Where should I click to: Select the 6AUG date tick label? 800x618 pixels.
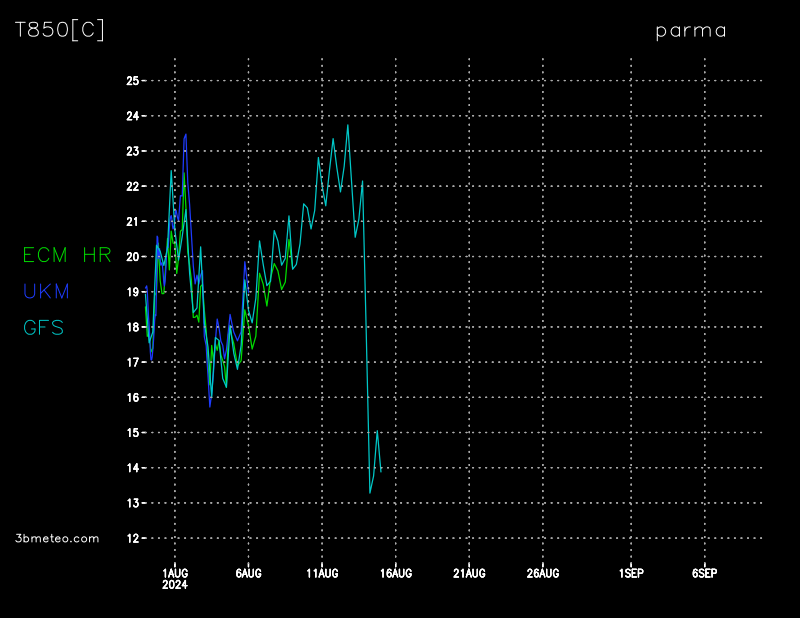coord(248,573)
